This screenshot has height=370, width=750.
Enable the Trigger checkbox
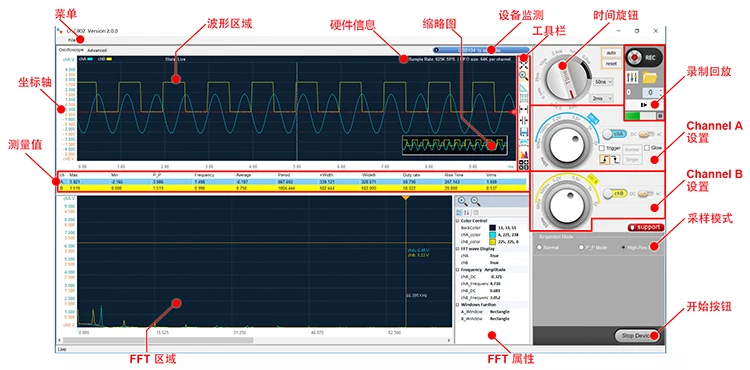click(x=602, y=148)
